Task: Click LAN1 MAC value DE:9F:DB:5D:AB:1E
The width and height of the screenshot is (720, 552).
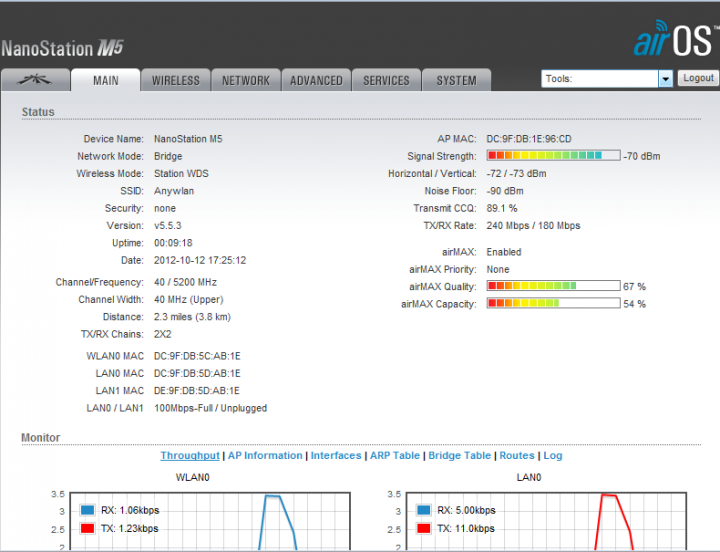Action: (x=197, y=391)
